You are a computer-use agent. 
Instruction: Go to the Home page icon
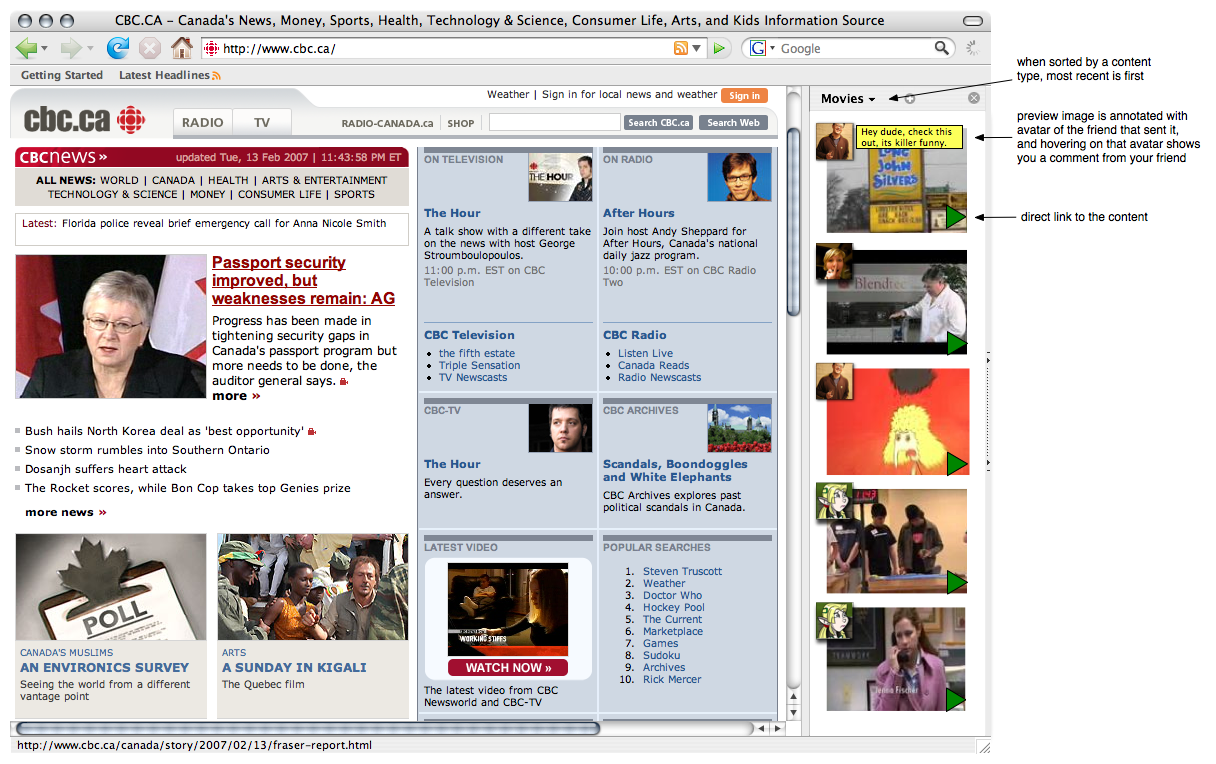point(181,48)
